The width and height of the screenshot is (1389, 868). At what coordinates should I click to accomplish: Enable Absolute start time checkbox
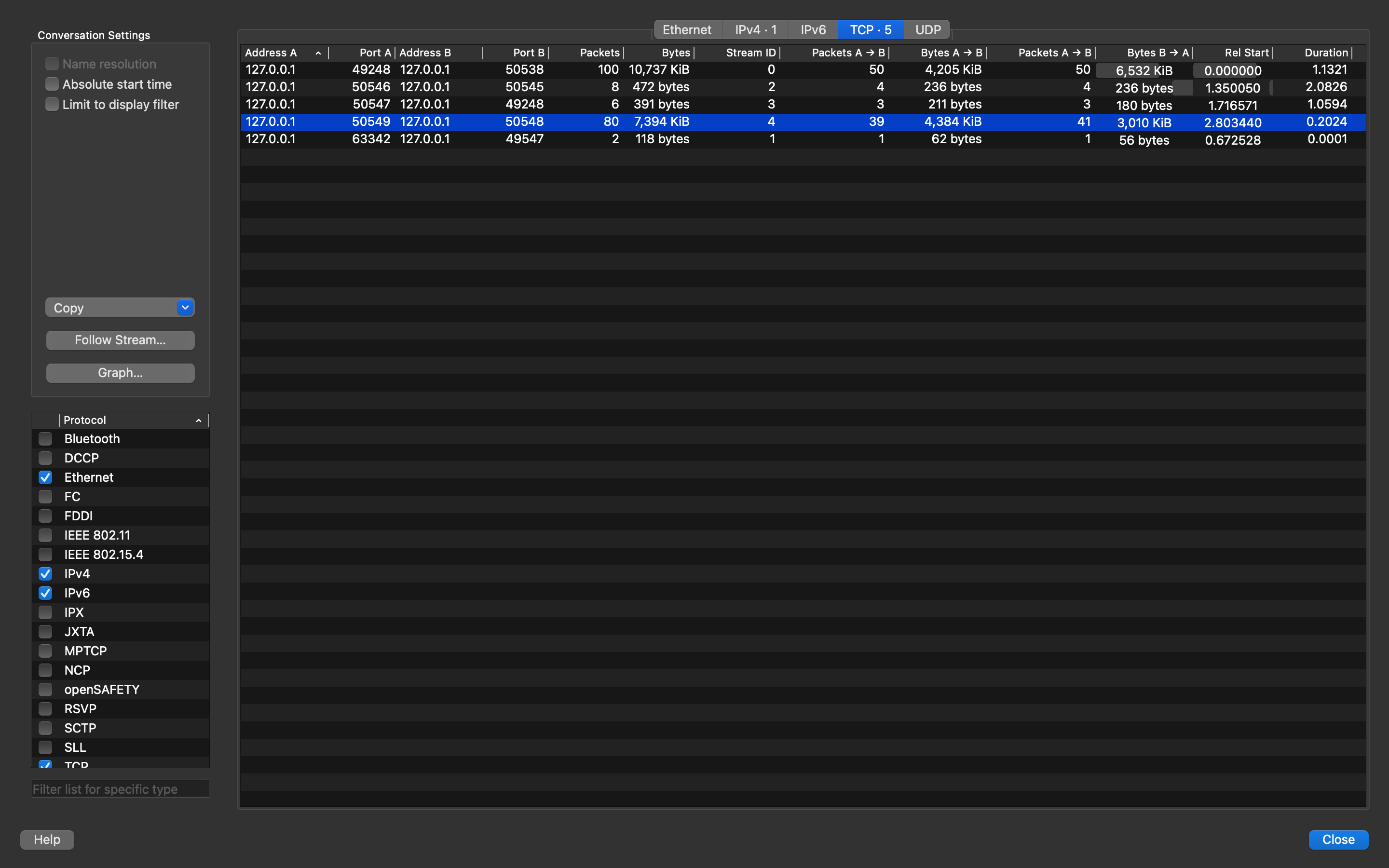52,84
